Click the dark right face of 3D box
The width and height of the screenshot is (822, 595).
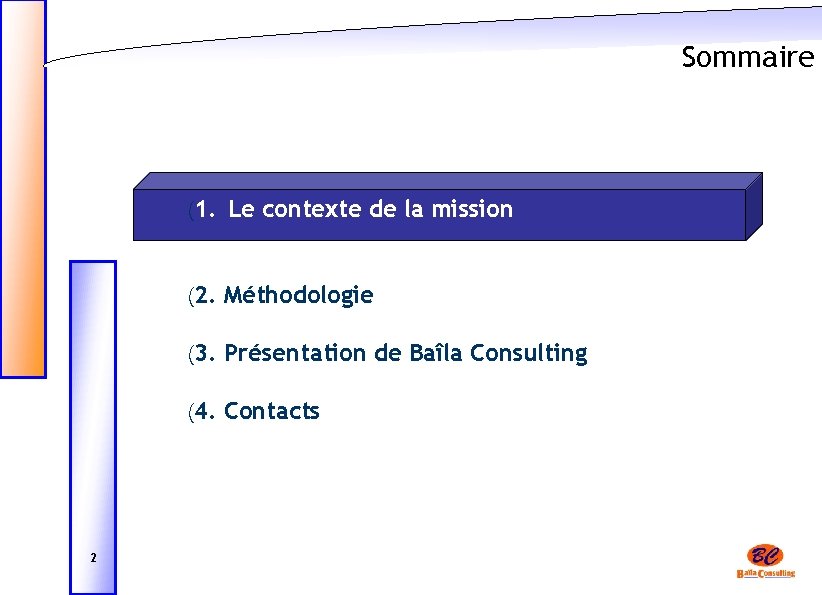[x=754, y=207]
